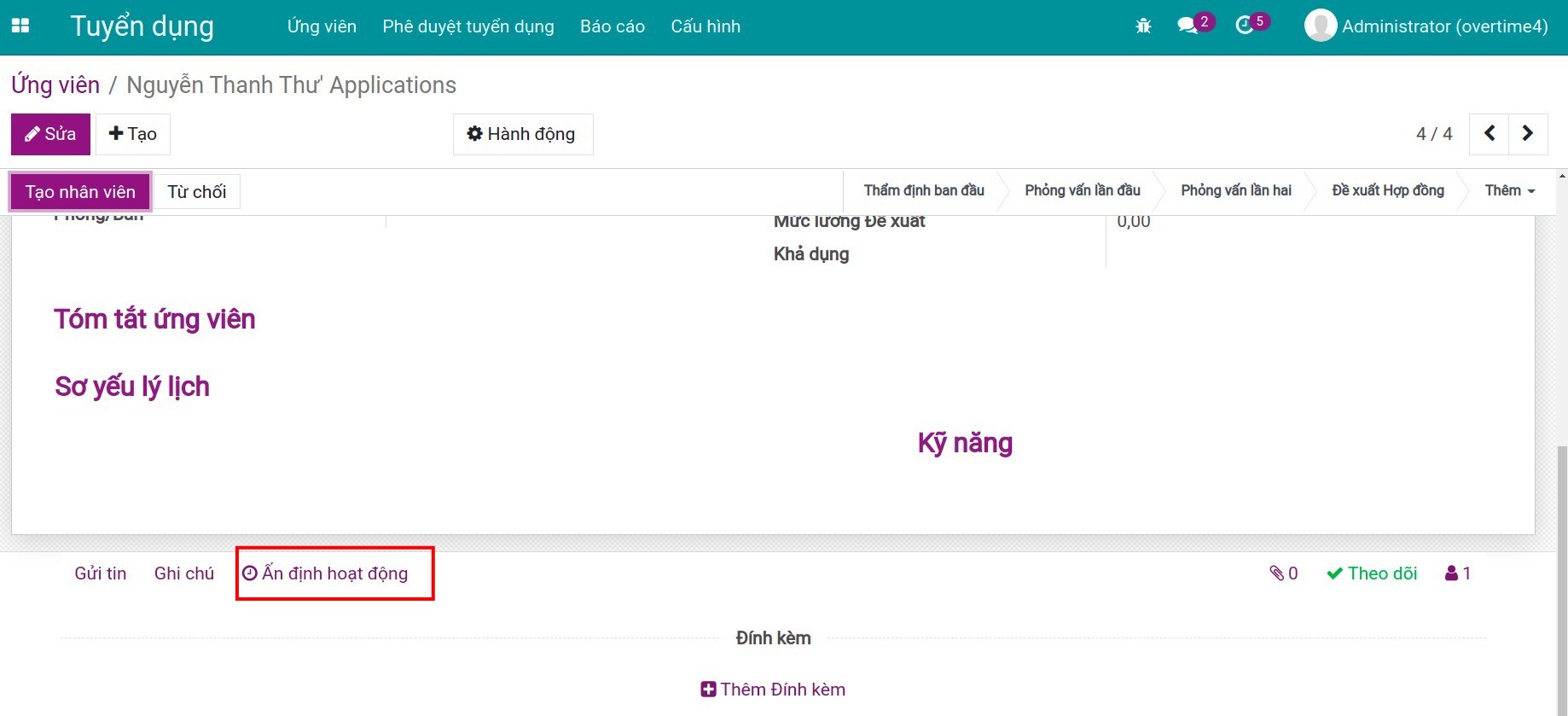
Task: Click the debug bug icon
Action: tap(1143, 26)
